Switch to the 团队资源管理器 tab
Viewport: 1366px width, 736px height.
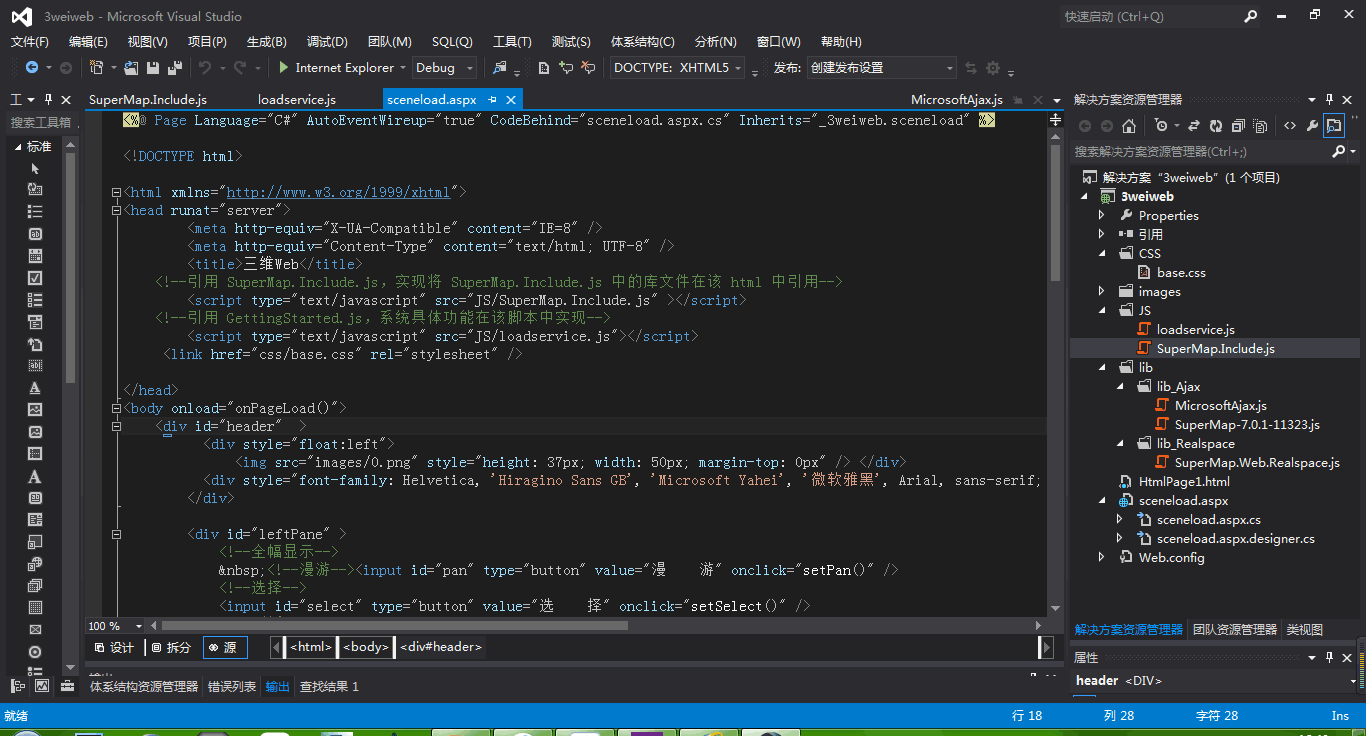(1235, 630)
